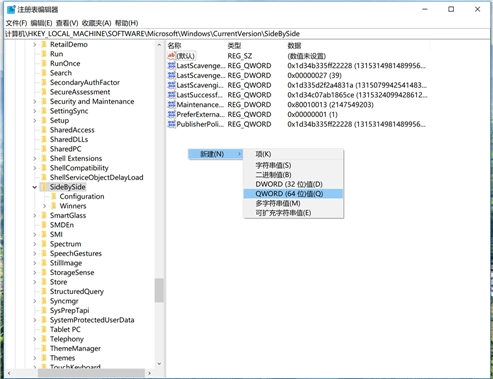The width and height of the screenshot is (493, 379).
Task: Click the REG_SZ type cell
Action: click(240, 56)
